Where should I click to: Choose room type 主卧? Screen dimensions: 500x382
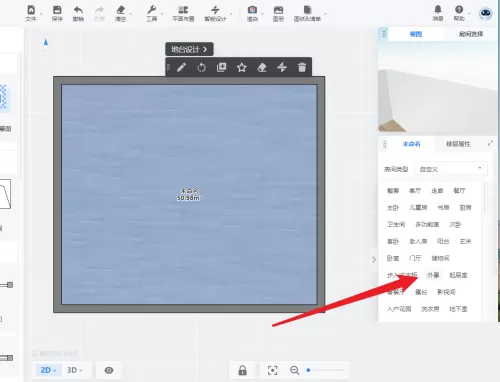[393, 208]
